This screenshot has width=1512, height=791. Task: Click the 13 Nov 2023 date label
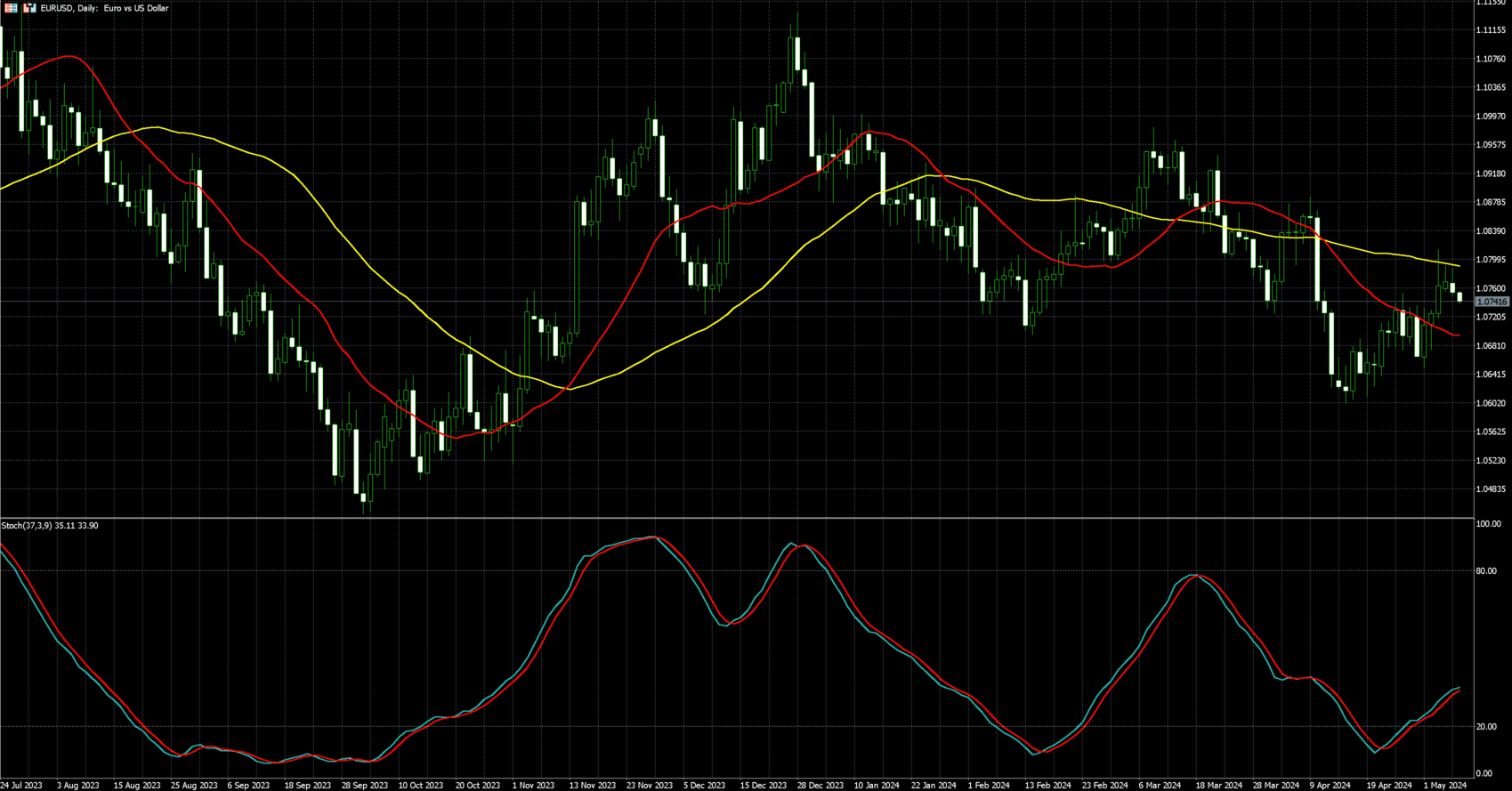point(592,785)
